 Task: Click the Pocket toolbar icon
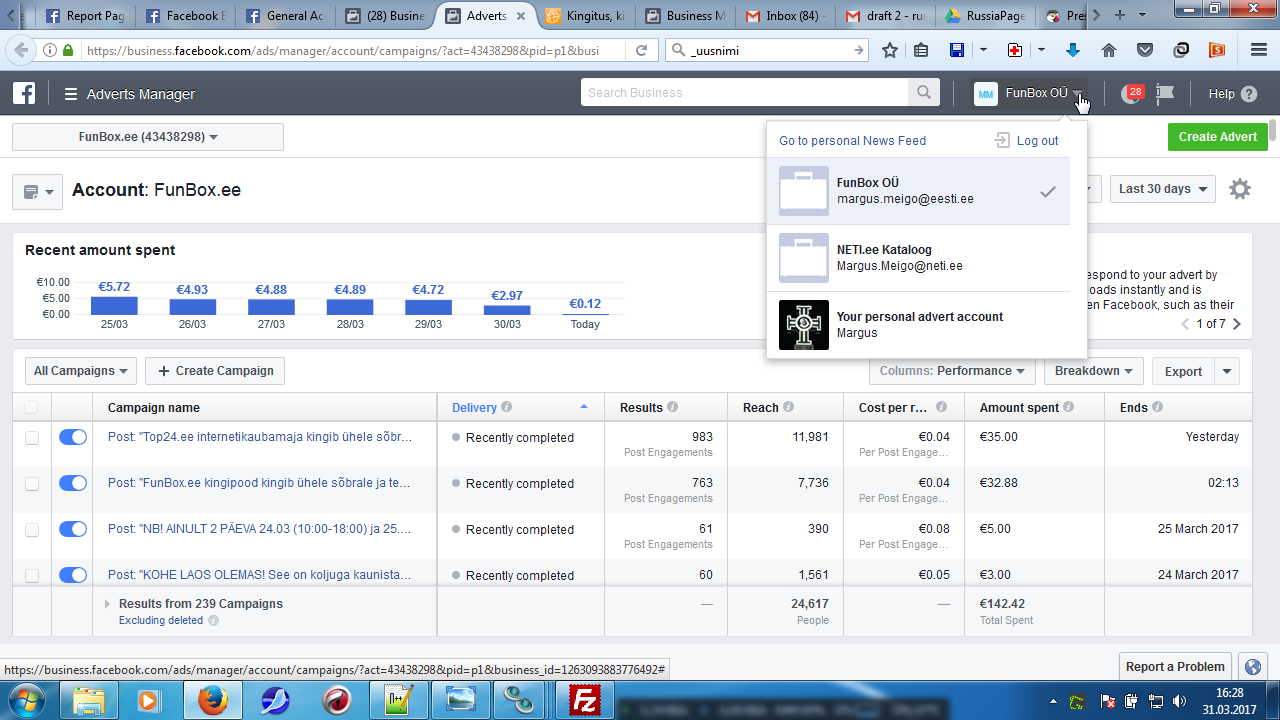(x=1145, y=50)
